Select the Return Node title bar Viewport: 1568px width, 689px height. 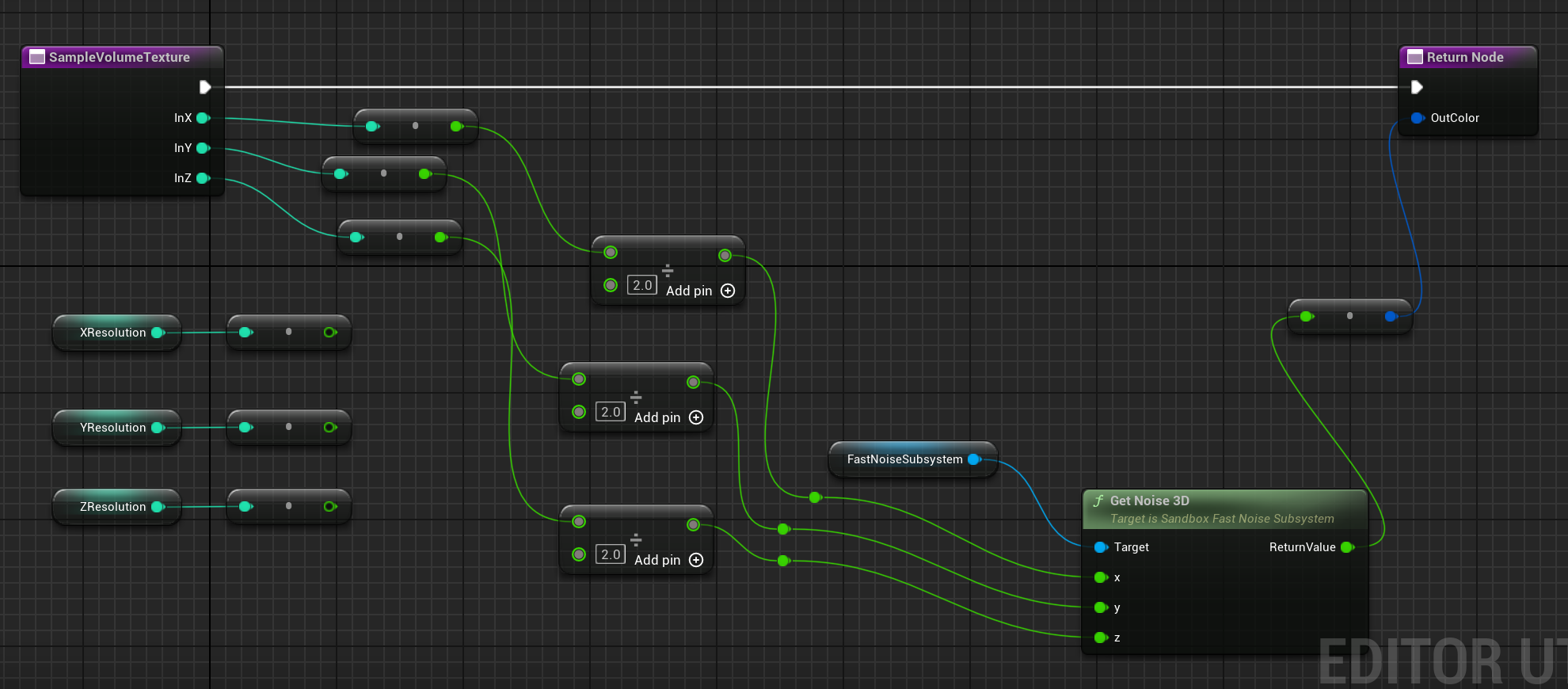pos(1467,57)
